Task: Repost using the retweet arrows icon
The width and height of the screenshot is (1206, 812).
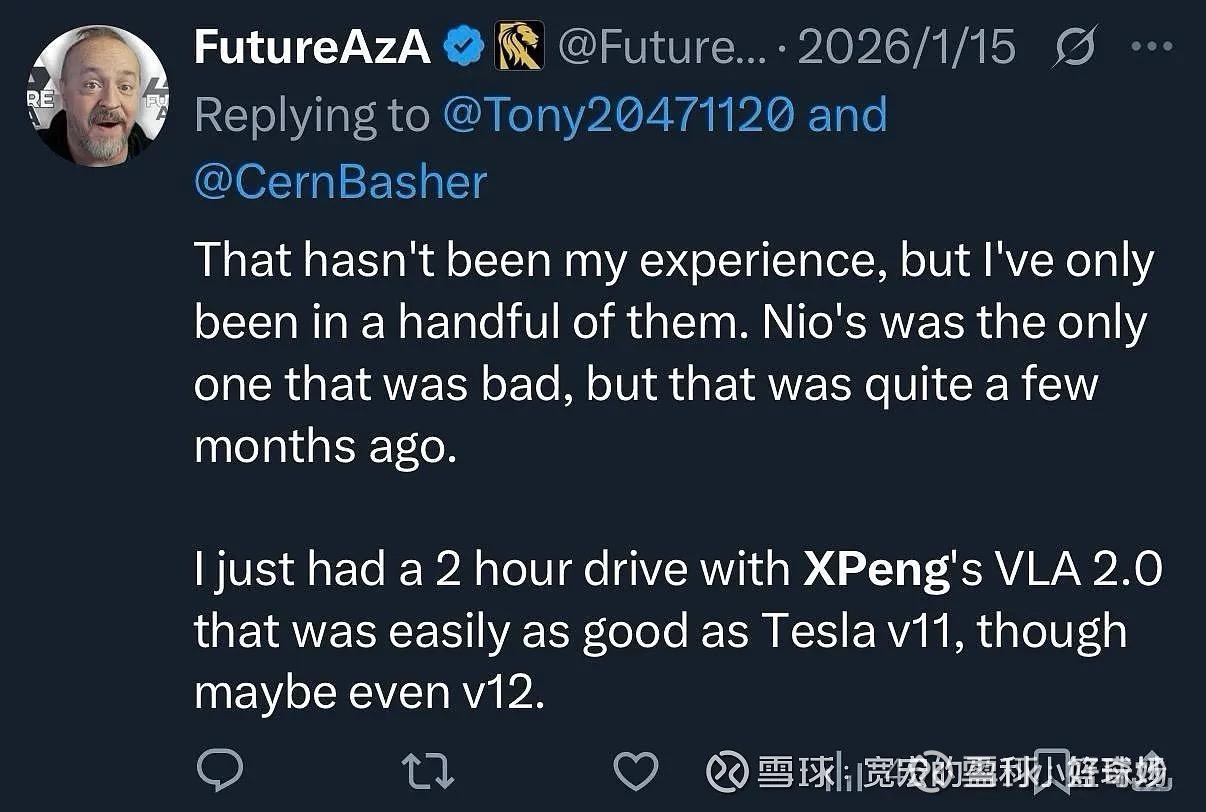Action: pyautogui.click(x=427, y=771)
